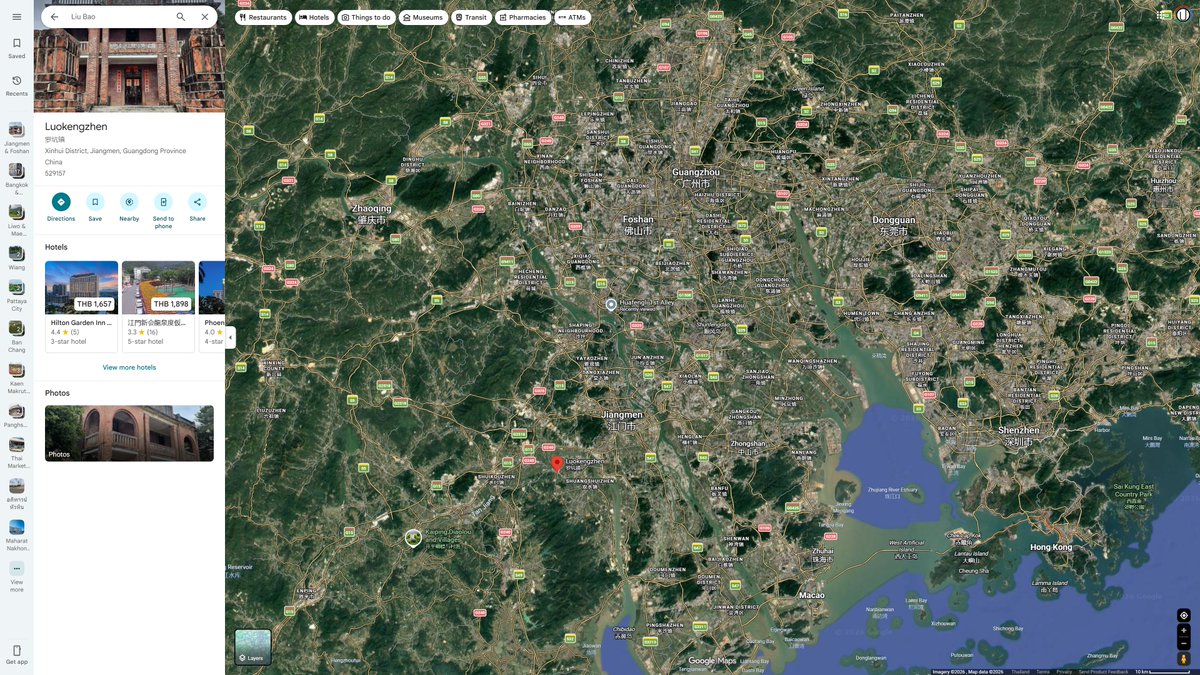Open the main hamburger menu
Screen dimensions: 1200x675
click(x=16, y=16)
